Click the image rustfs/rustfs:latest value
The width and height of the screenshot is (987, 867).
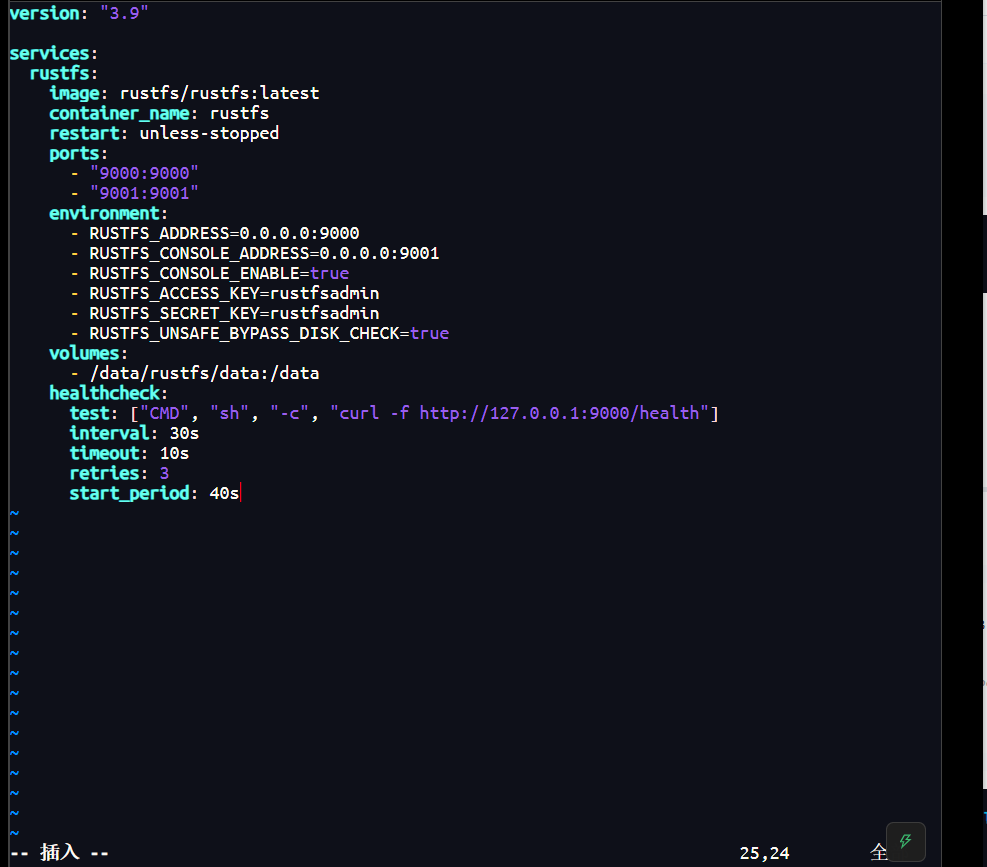(x=219, y=93)
